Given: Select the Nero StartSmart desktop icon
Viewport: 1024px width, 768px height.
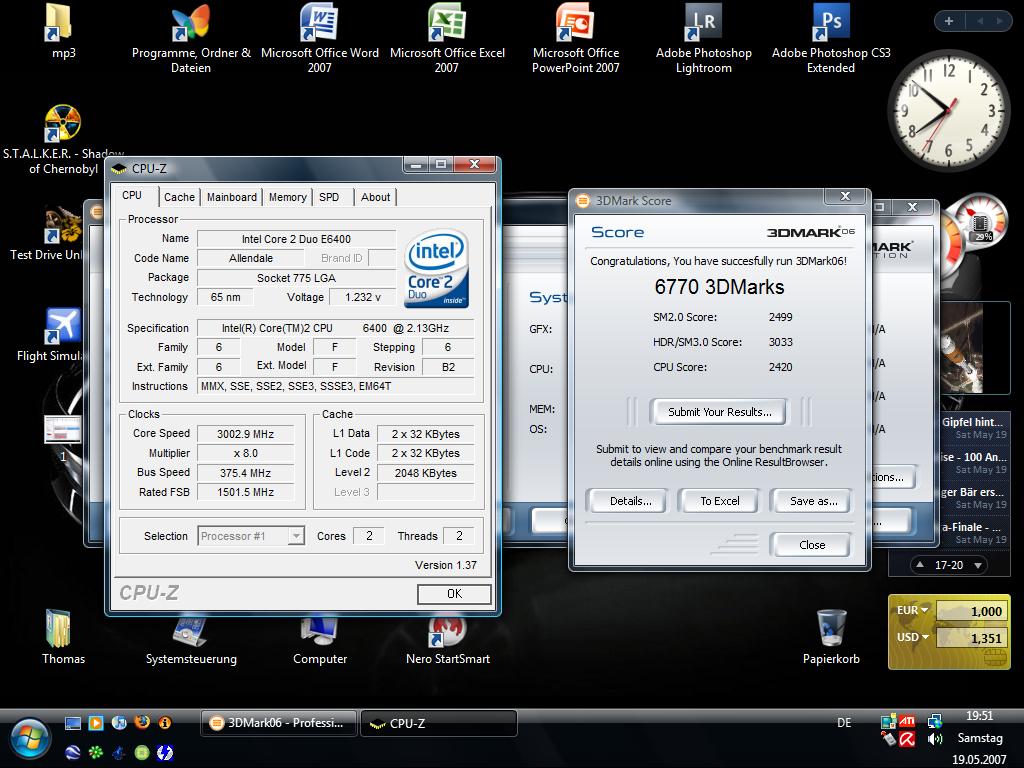Looking at the screenshot, I should (447, 640).
